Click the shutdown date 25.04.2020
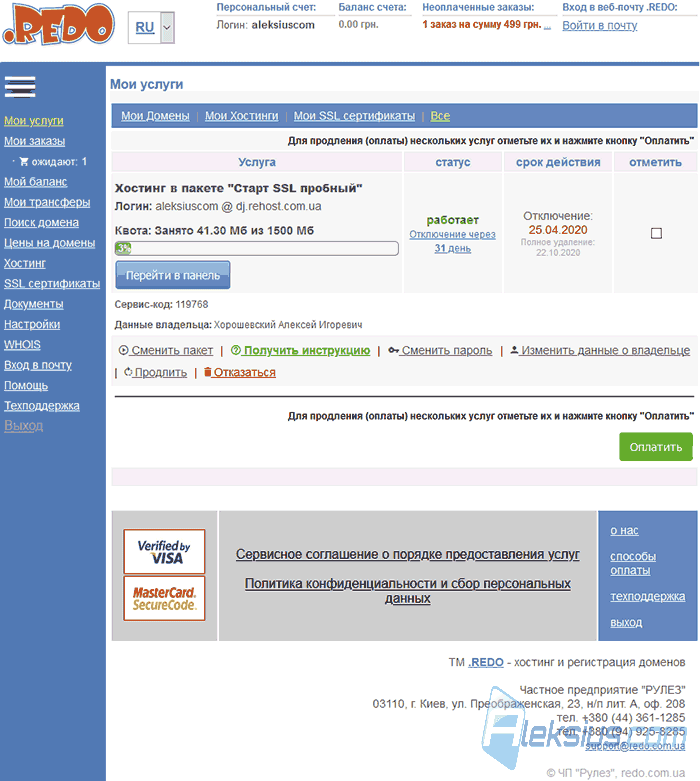The width and height of the screenshot is (700, 781). 558,230
